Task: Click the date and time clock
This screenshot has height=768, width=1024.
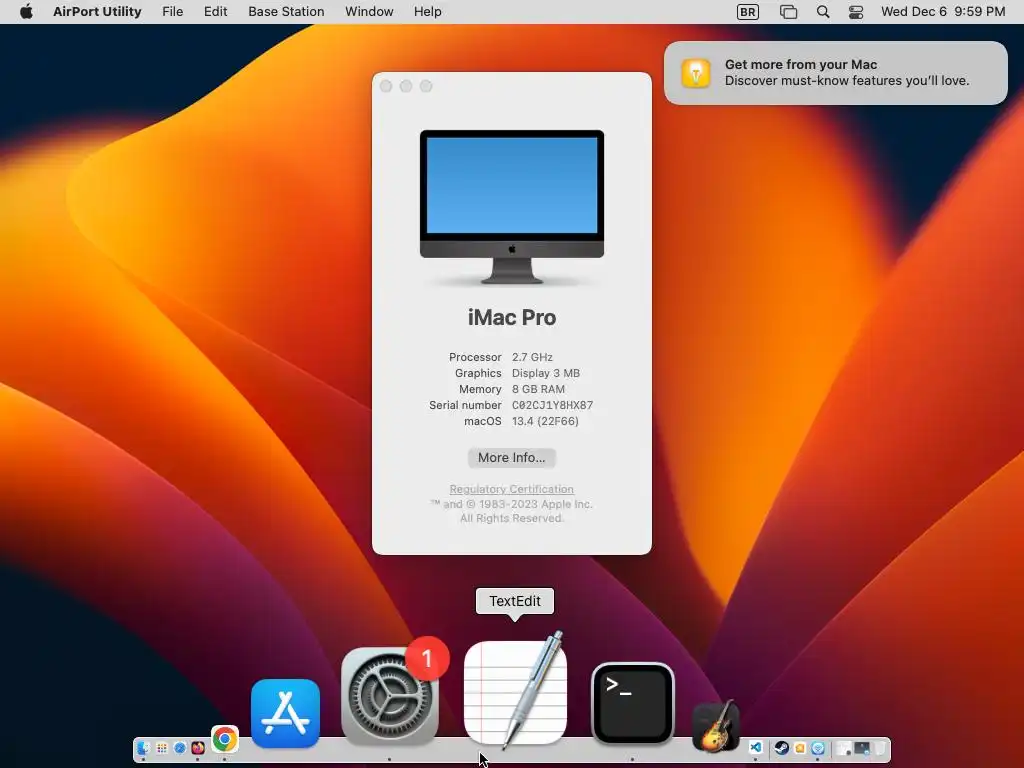Action: (x=943, y=12)
